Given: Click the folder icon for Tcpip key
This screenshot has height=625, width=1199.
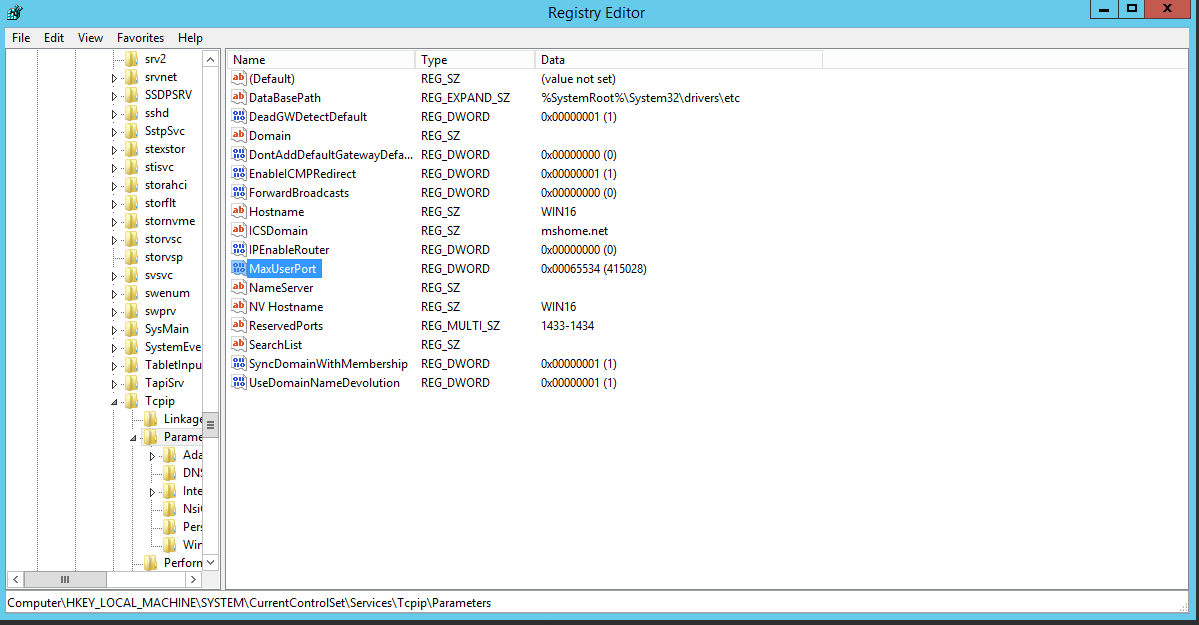Looking at the screenshot, I should [x=132, y=401].
